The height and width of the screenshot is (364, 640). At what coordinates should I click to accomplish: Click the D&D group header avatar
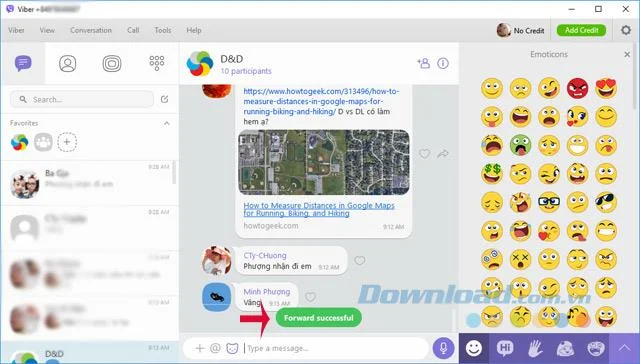coord(200,63)
